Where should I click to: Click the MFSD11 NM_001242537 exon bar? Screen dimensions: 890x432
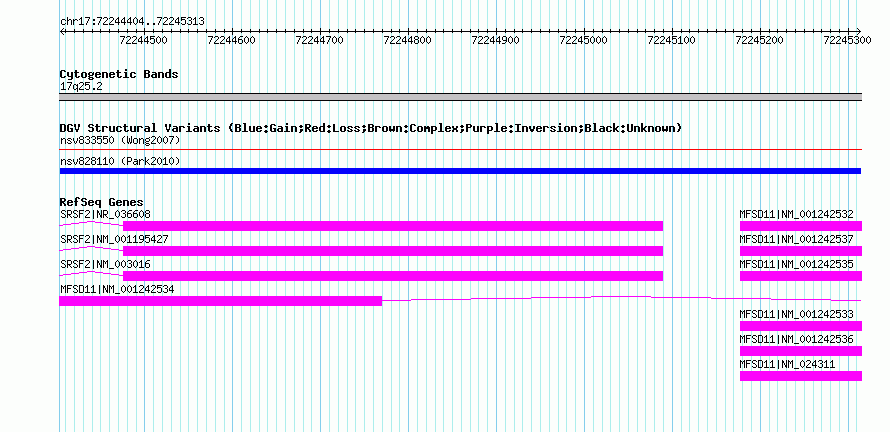pyautogui.click(x=801, y=251)
